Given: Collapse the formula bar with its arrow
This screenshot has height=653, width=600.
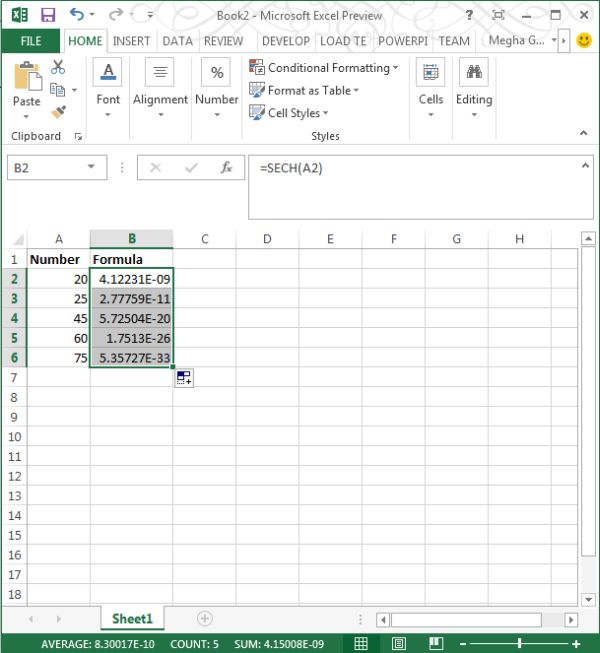Looking at the screenshot, I should pos(585,165).
